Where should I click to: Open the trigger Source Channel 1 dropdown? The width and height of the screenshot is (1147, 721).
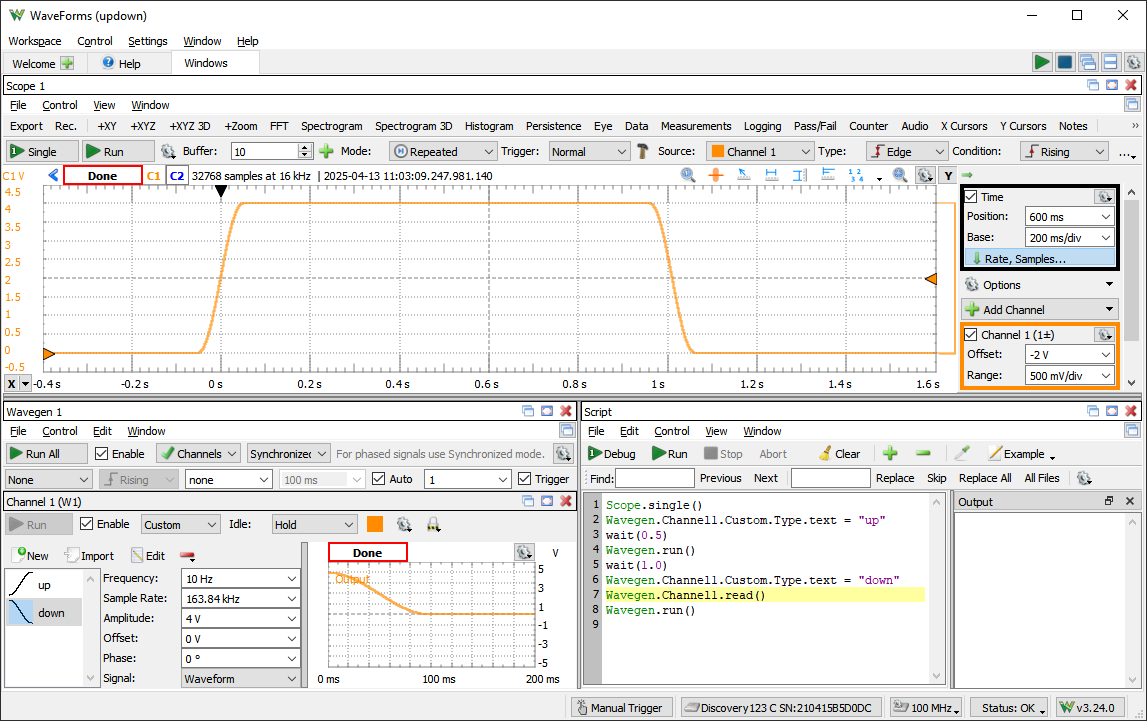click(760, 152)
